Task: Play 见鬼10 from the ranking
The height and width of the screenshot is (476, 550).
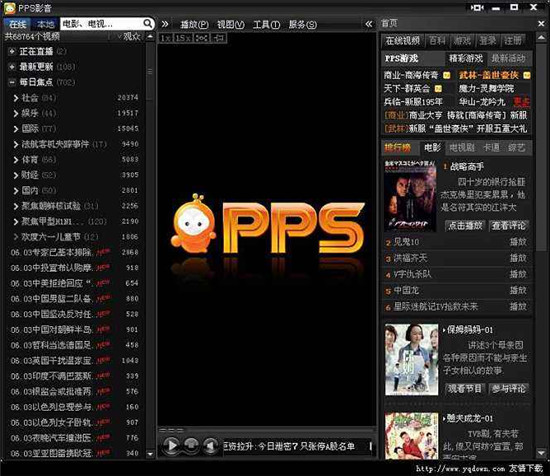Action: coord(518,242)
